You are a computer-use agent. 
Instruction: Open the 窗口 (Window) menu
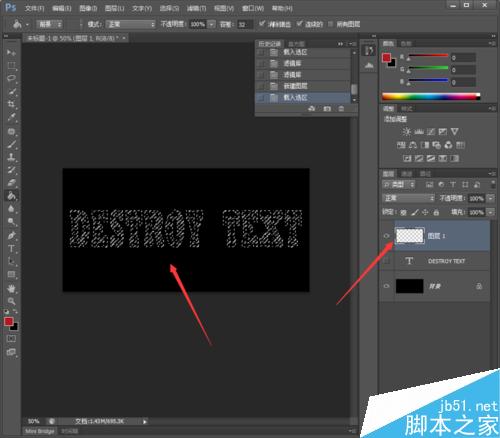point(253,8)
